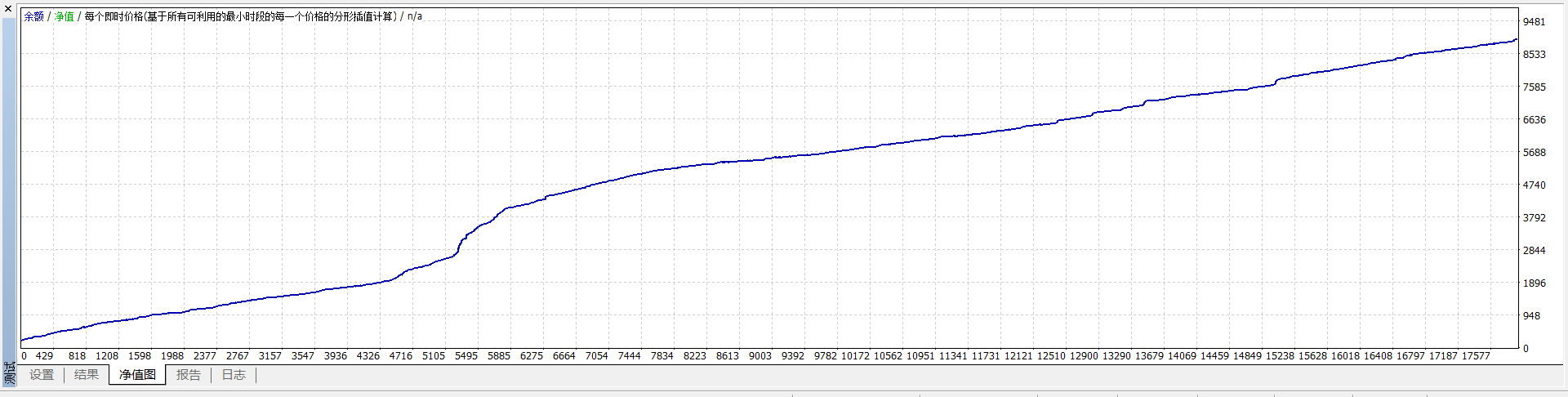Screen dimensions: 1568x397
Task: Click the green 净值 legend label
Action: pos(64,16)
